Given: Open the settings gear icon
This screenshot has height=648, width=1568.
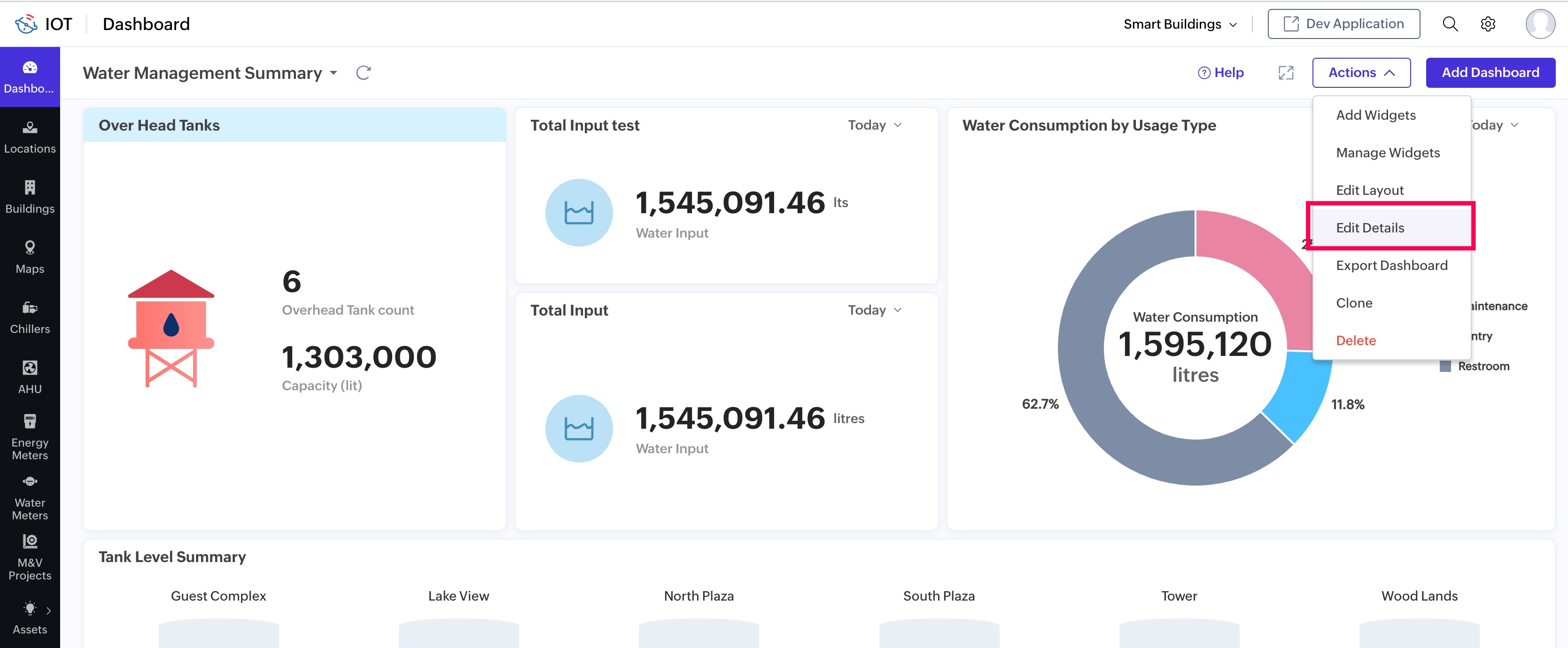Looking at the screenshot, I should point(1488,24).
